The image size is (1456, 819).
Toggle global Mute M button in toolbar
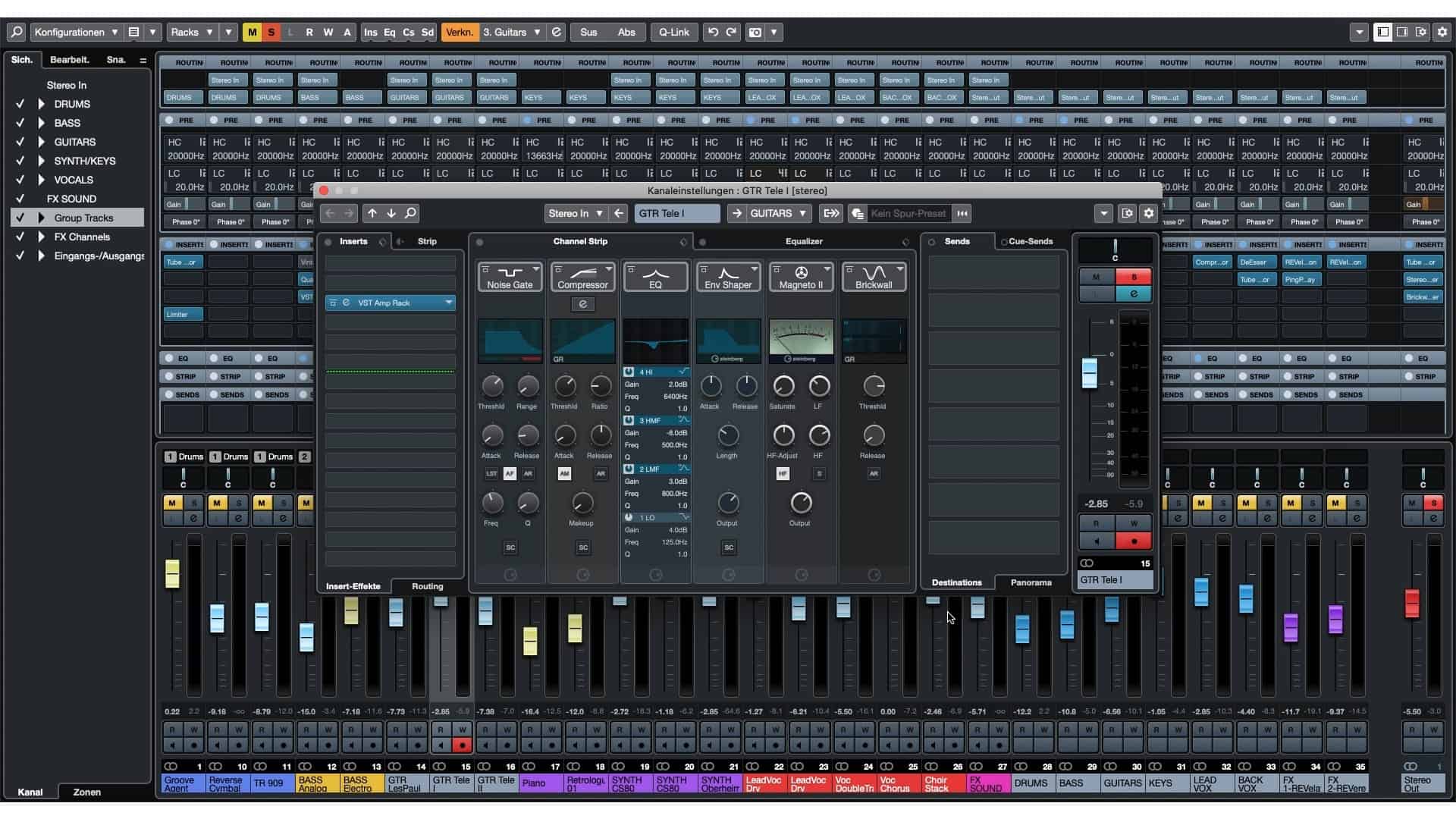252,32
